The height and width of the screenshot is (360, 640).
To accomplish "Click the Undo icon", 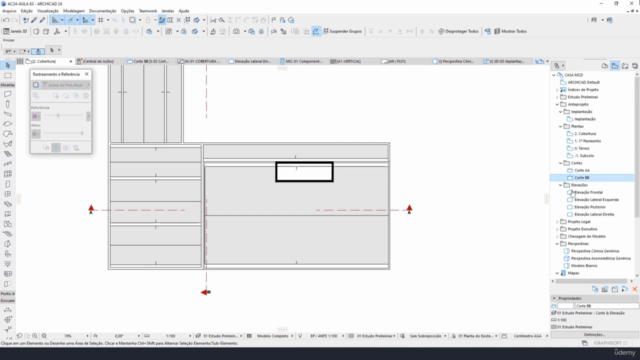I will 6,20.
